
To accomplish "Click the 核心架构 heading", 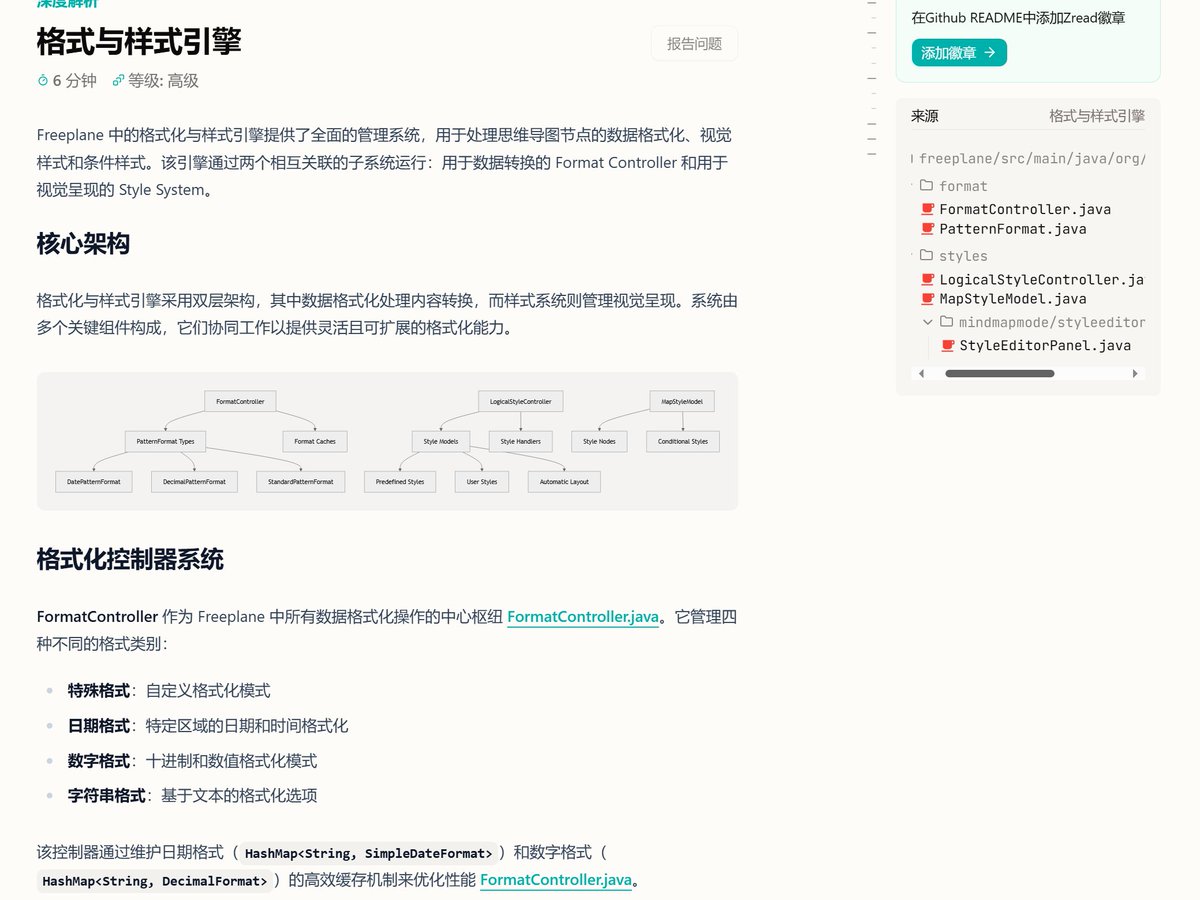I will (83, 243).
